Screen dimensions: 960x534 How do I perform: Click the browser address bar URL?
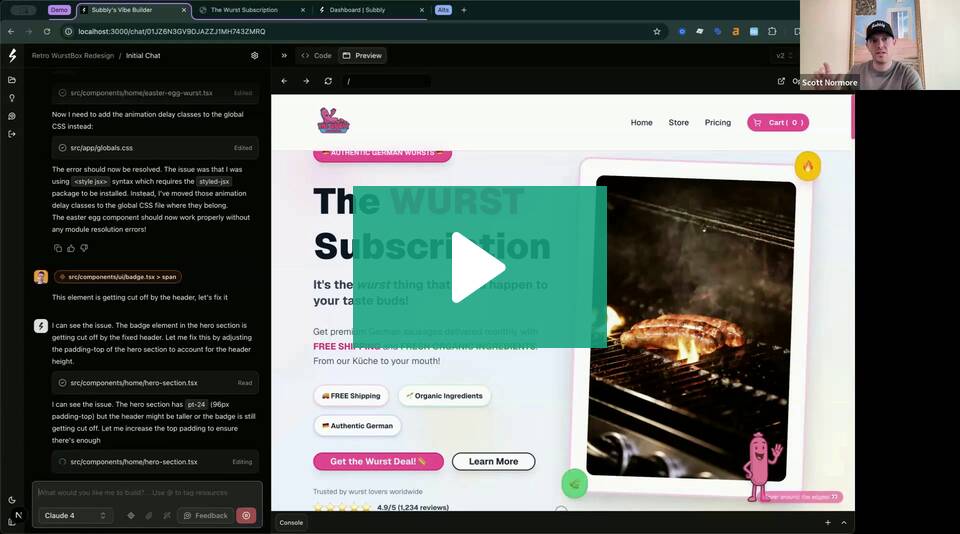pyautogui.click(x=172, y=31)
